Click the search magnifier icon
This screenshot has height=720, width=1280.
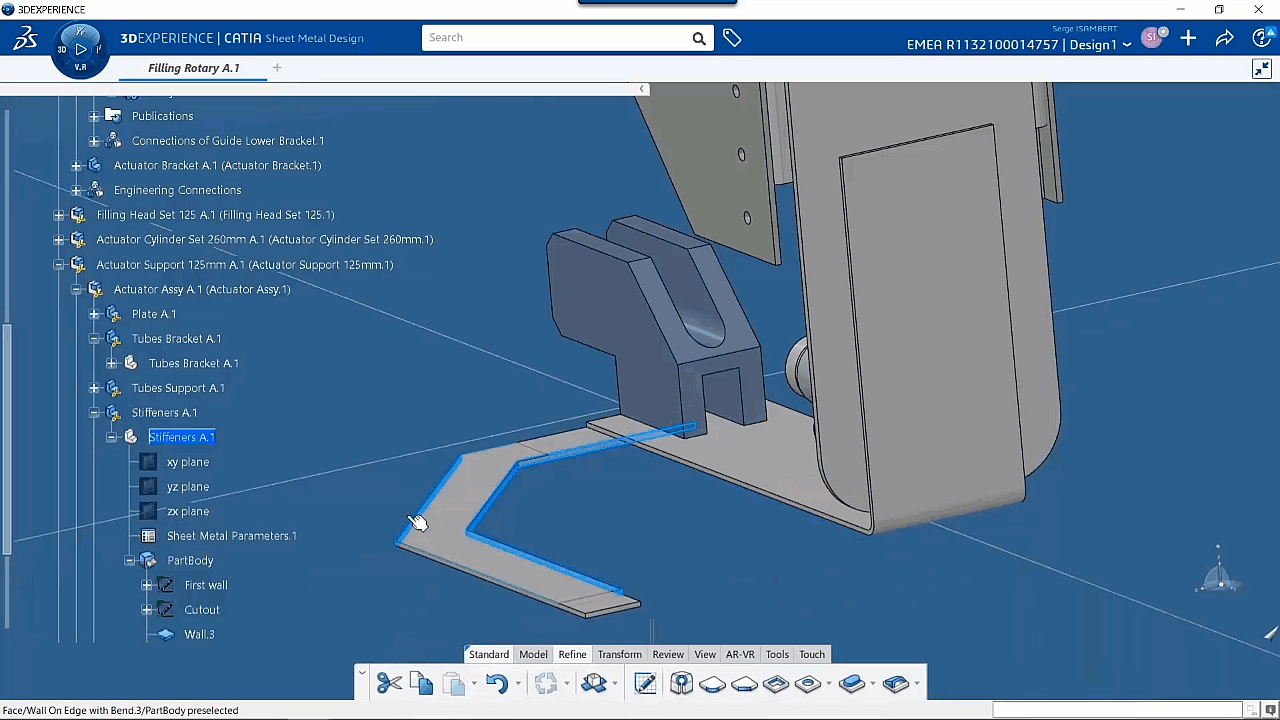[x=699, y=38]
